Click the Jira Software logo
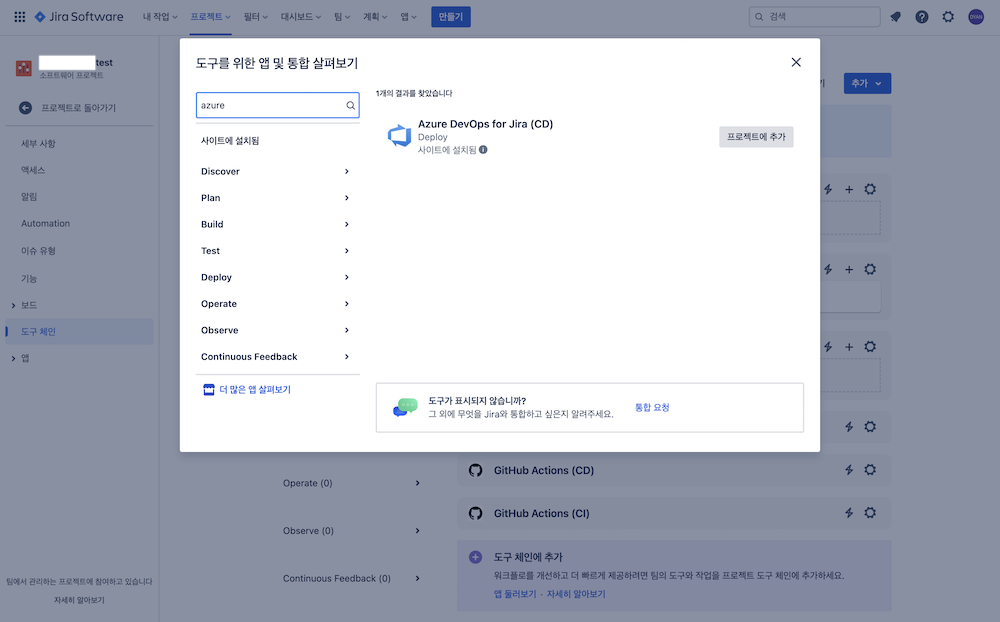1000x622 pixels. coord(79,17)
